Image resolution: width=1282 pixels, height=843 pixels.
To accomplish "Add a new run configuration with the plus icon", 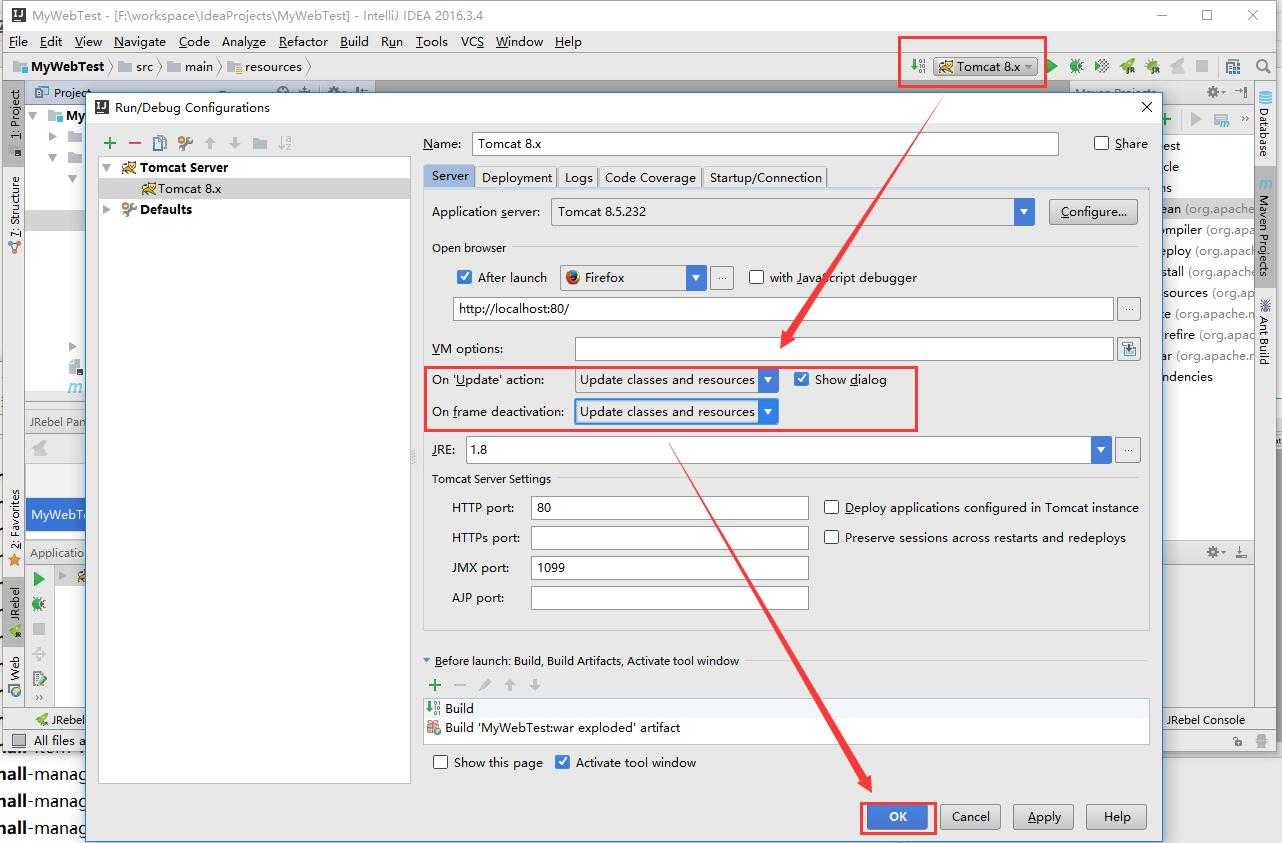I will 110,143.
